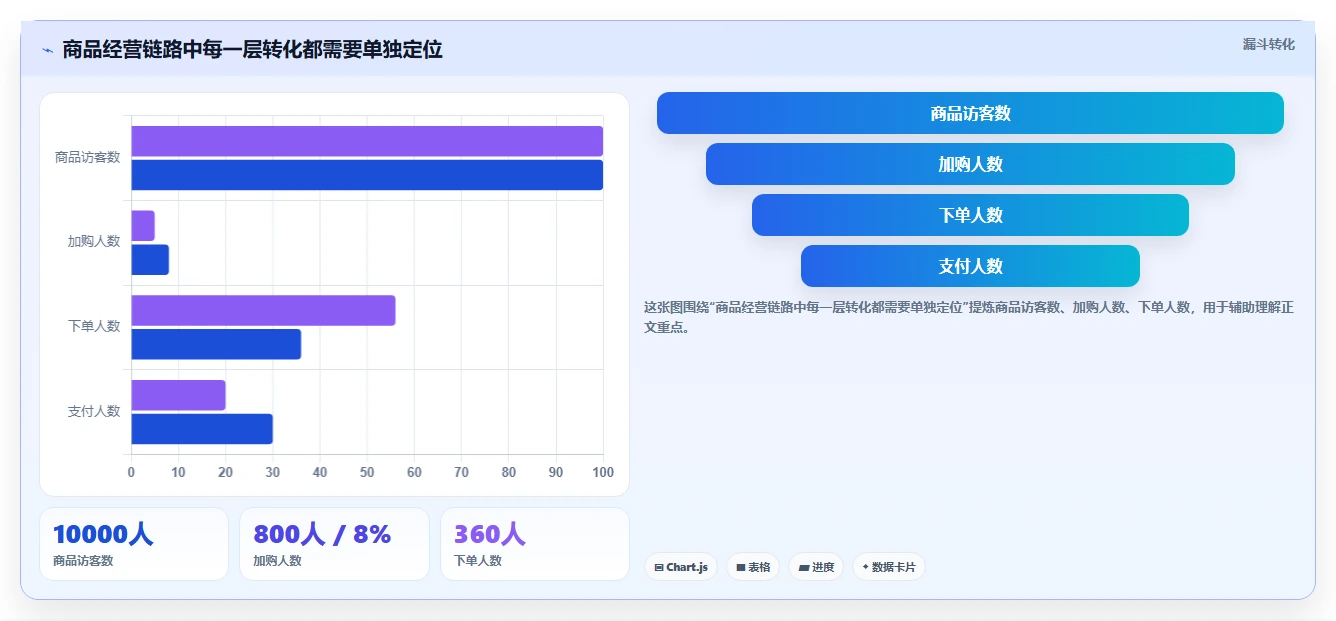Click the 进度 tag chip

click(816, 567)
